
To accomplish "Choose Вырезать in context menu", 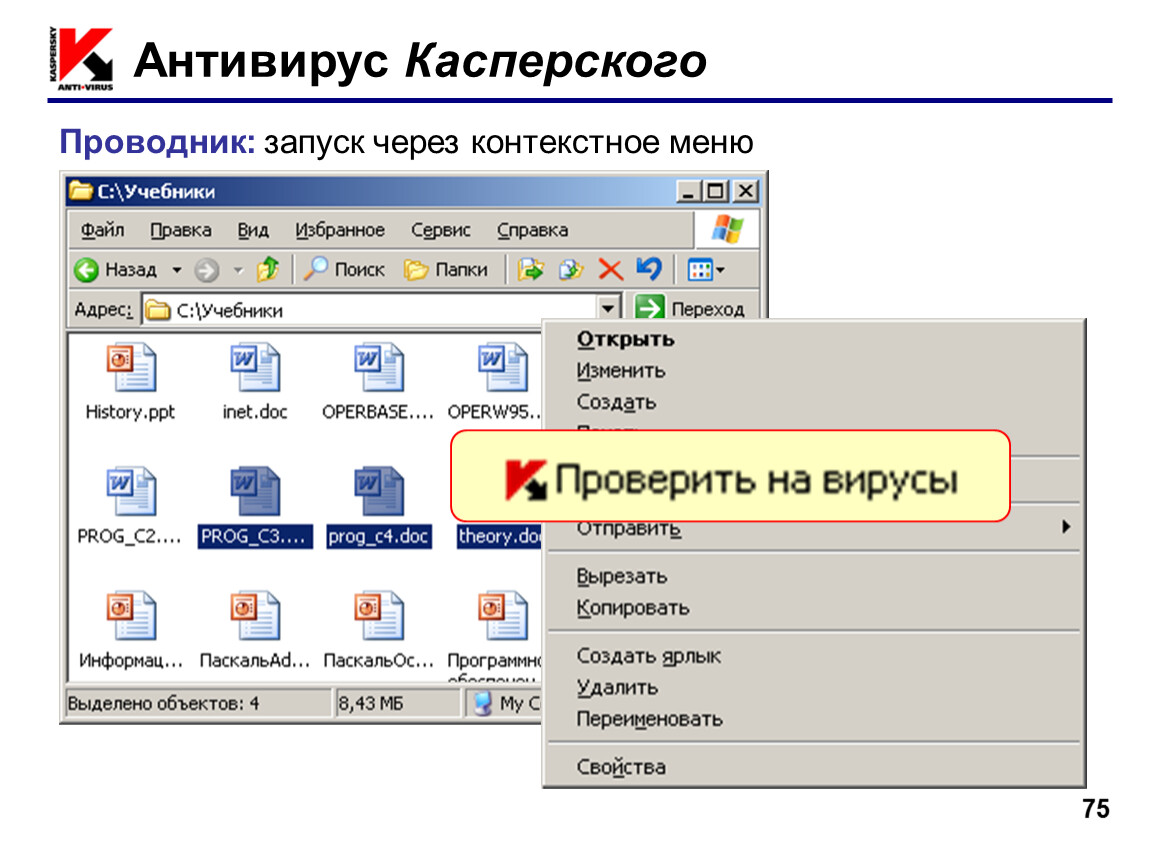I will tap(622, 576).
